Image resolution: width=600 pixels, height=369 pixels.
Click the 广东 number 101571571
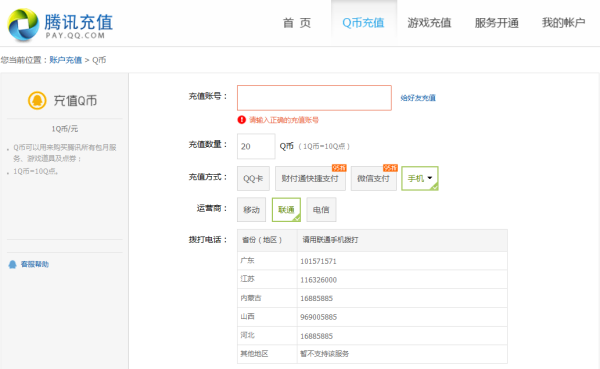(318, 261)
